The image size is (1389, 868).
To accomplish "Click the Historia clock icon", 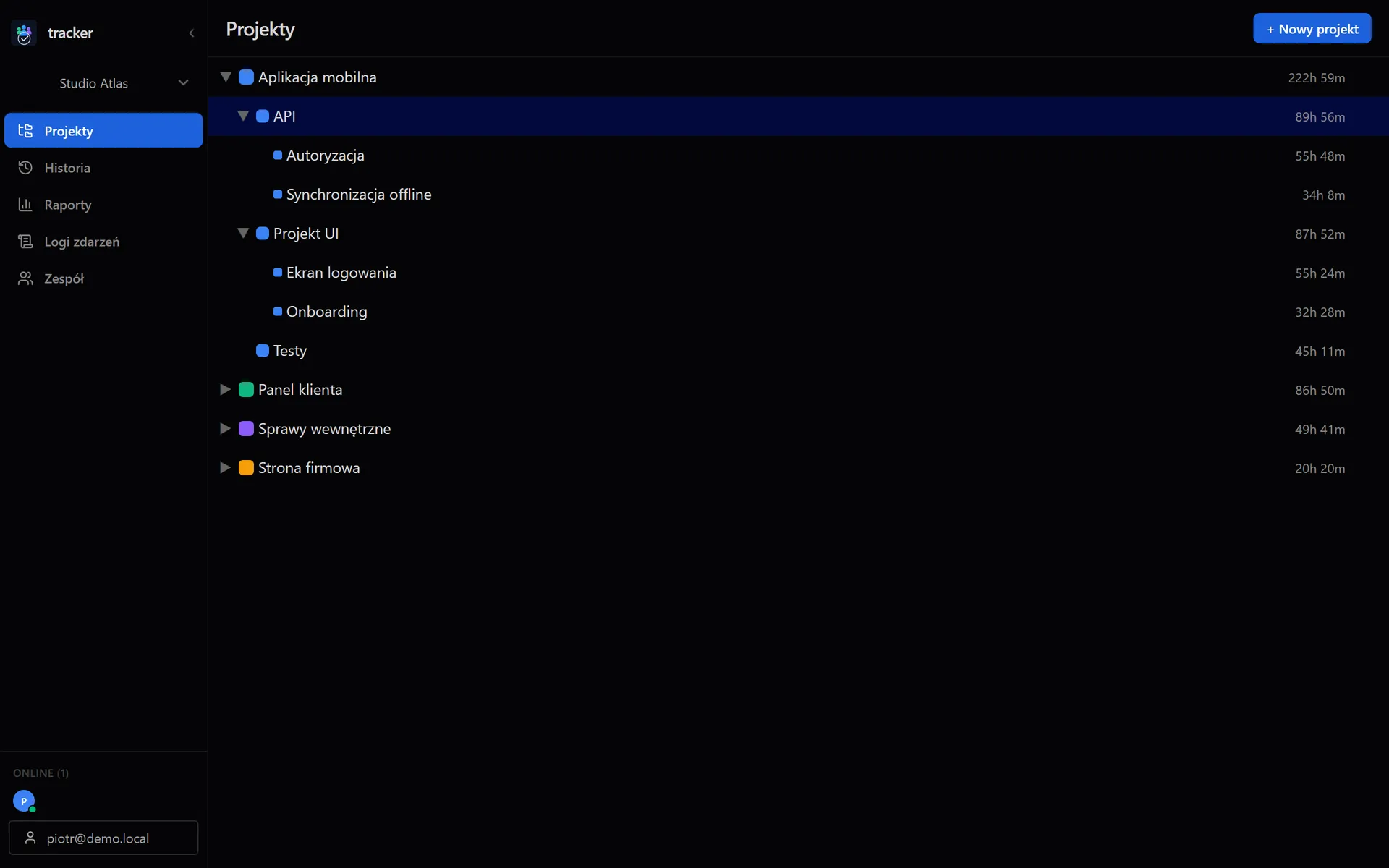I will (25, 168).
